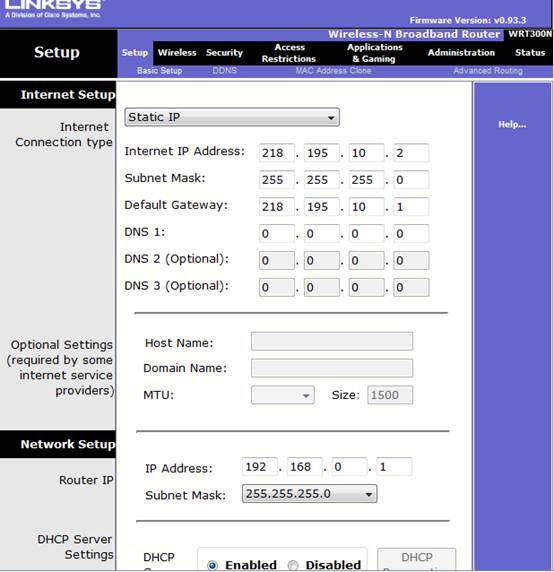This screenshot has height=572, width=554.
Task: Click the DHCP Reservation button
Action: (x=417, y=560)
